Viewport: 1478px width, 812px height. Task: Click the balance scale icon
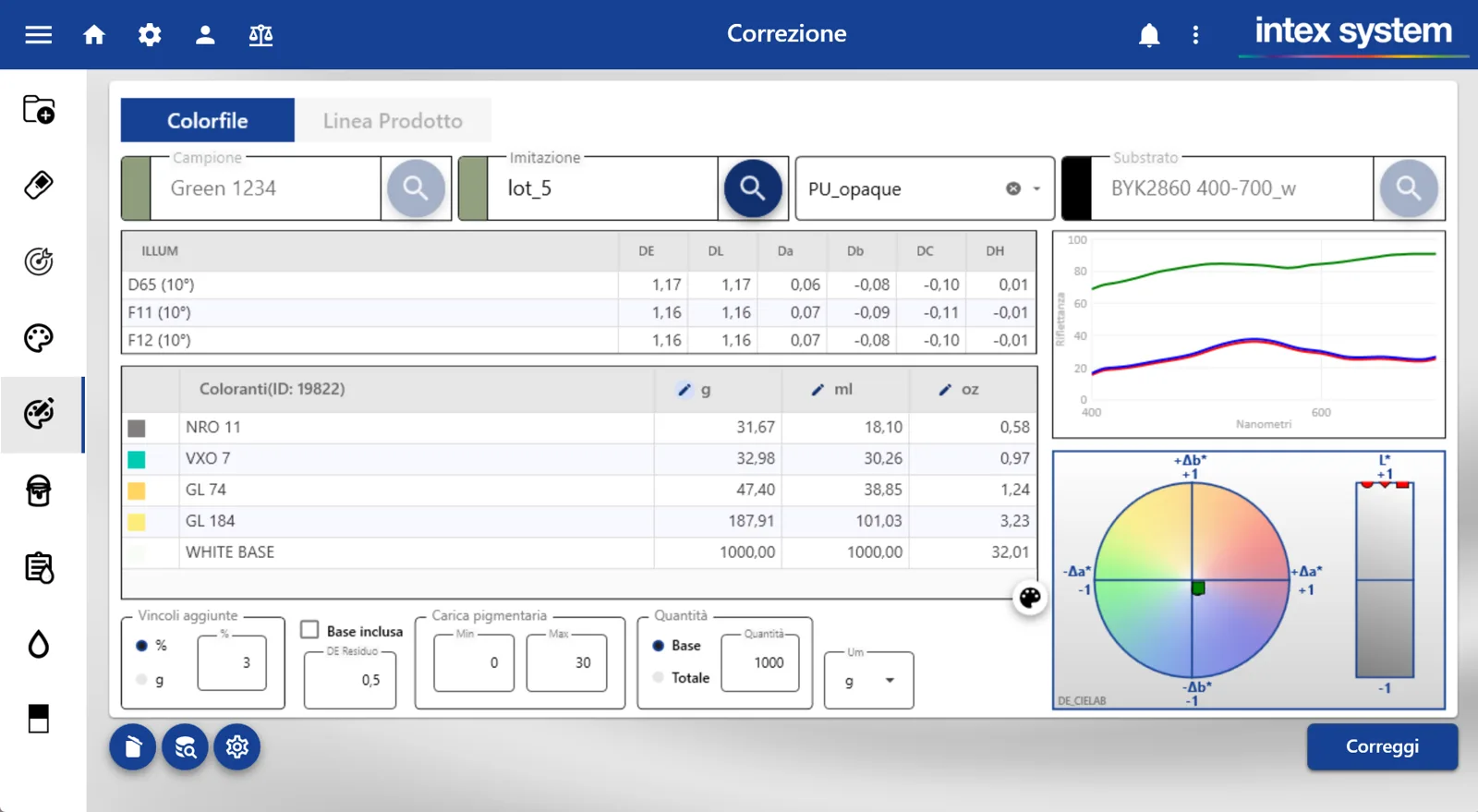[x=260, y=35]
